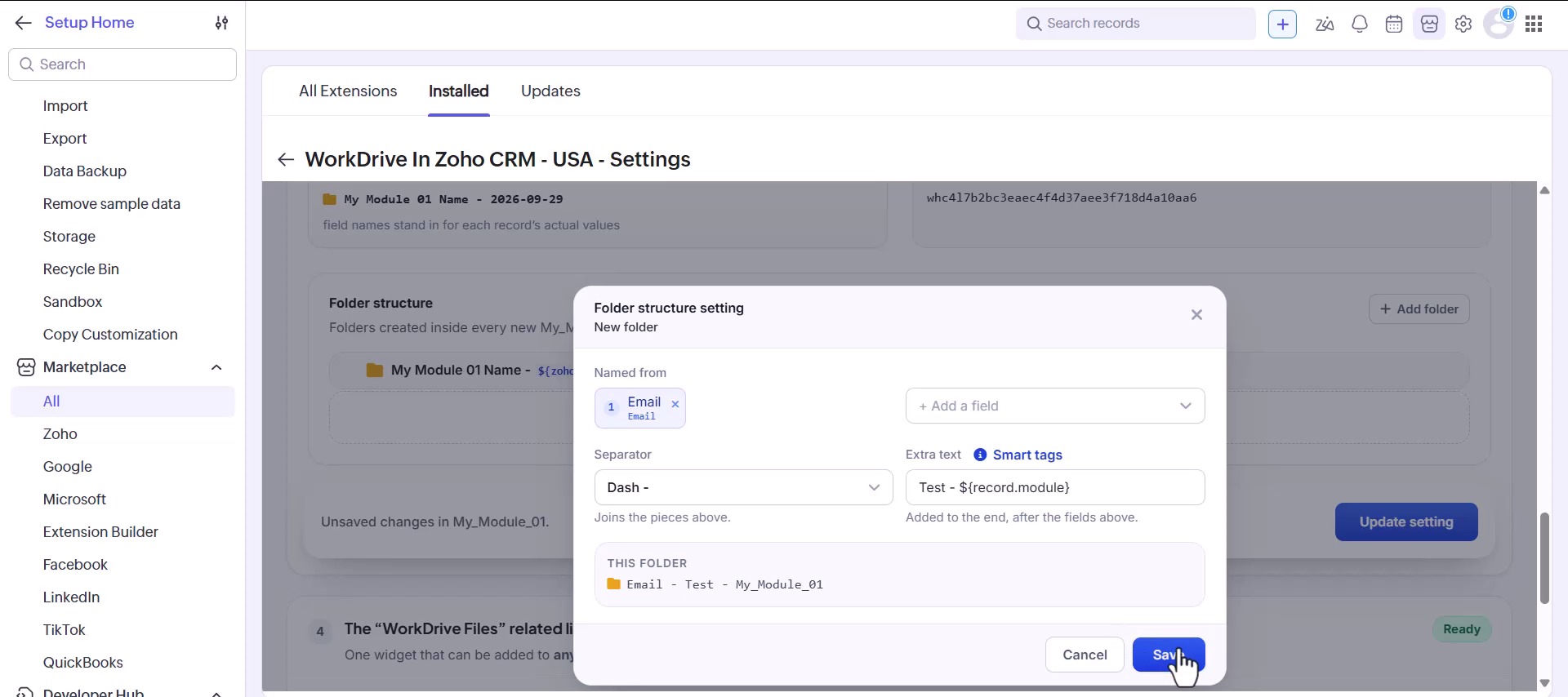Close the Folder structure setting dialog
The height and width of the screenshot is (697, 1568).
pos(1196,315)
